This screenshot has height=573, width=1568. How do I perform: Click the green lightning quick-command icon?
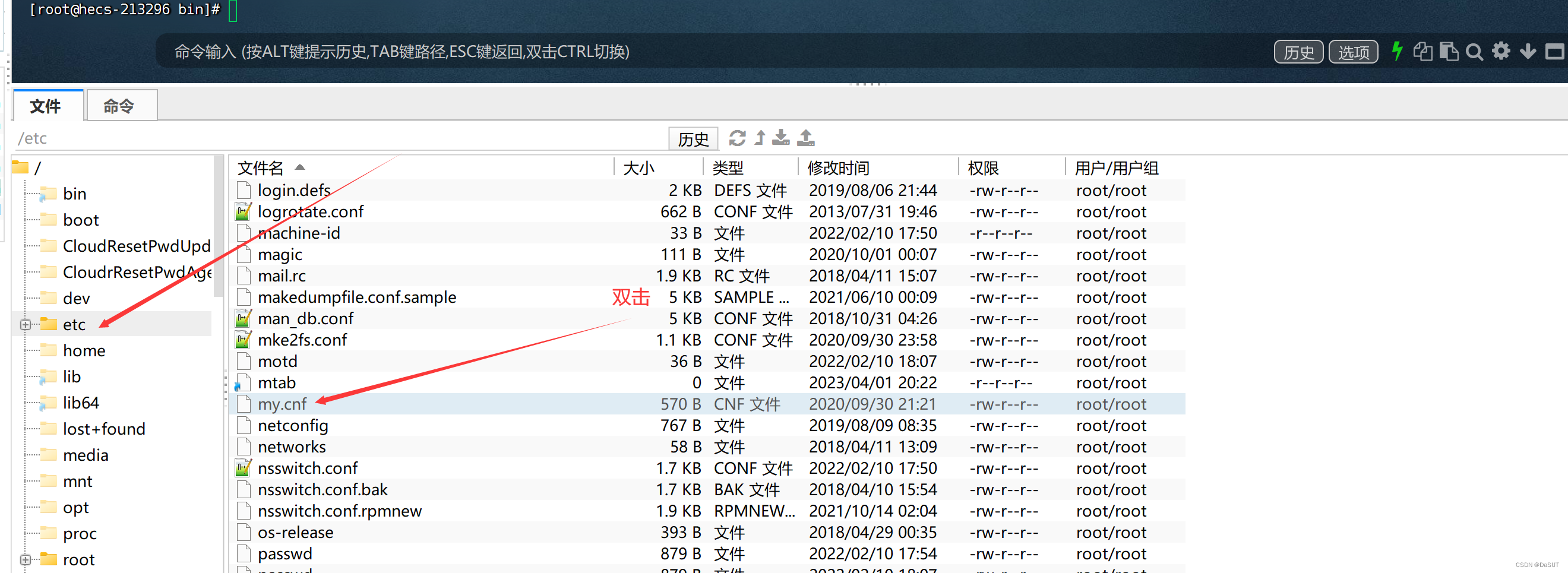pos(1397,51)
